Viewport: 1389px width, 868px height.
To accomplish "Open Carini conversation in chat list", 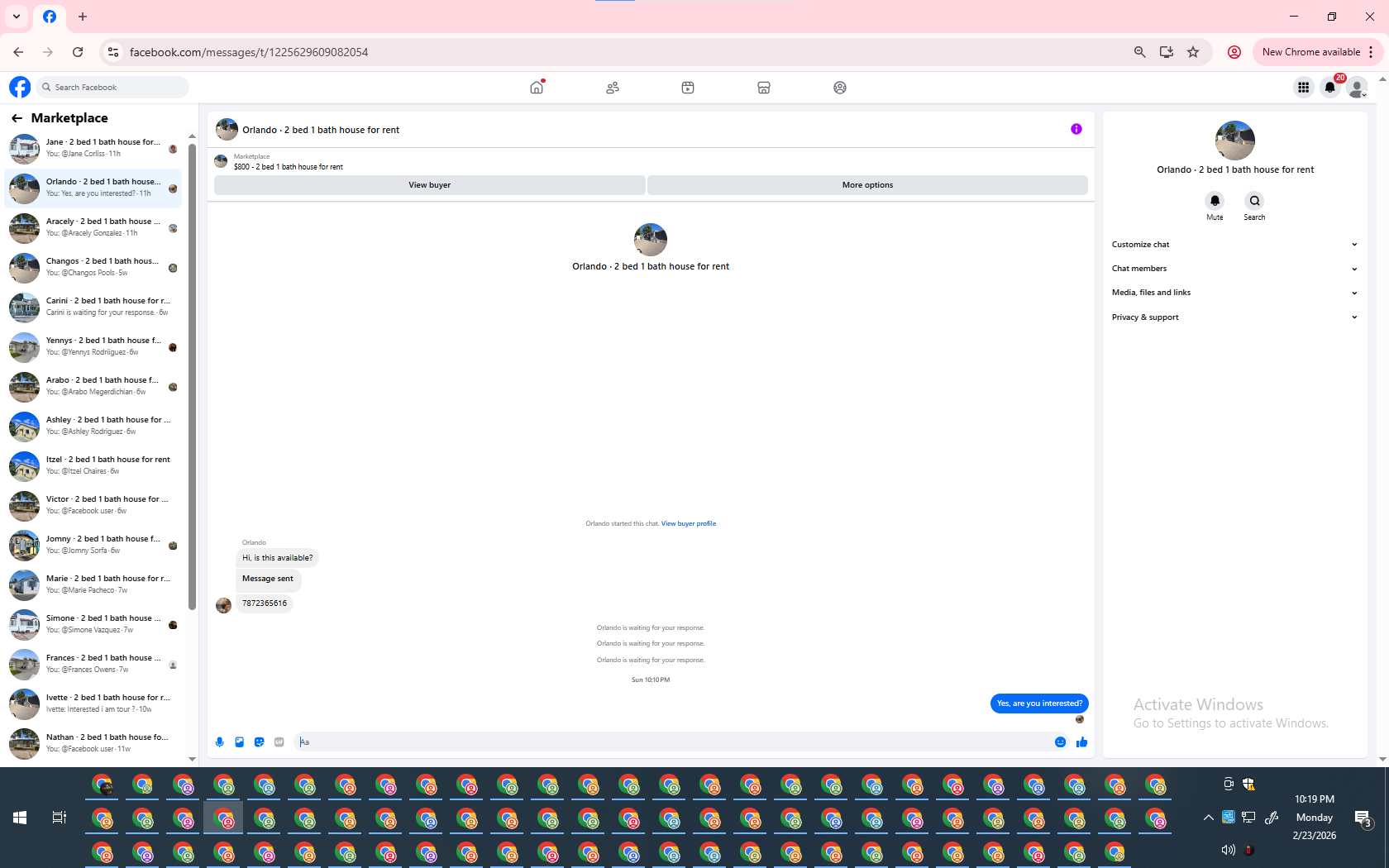I will (93, 308).
